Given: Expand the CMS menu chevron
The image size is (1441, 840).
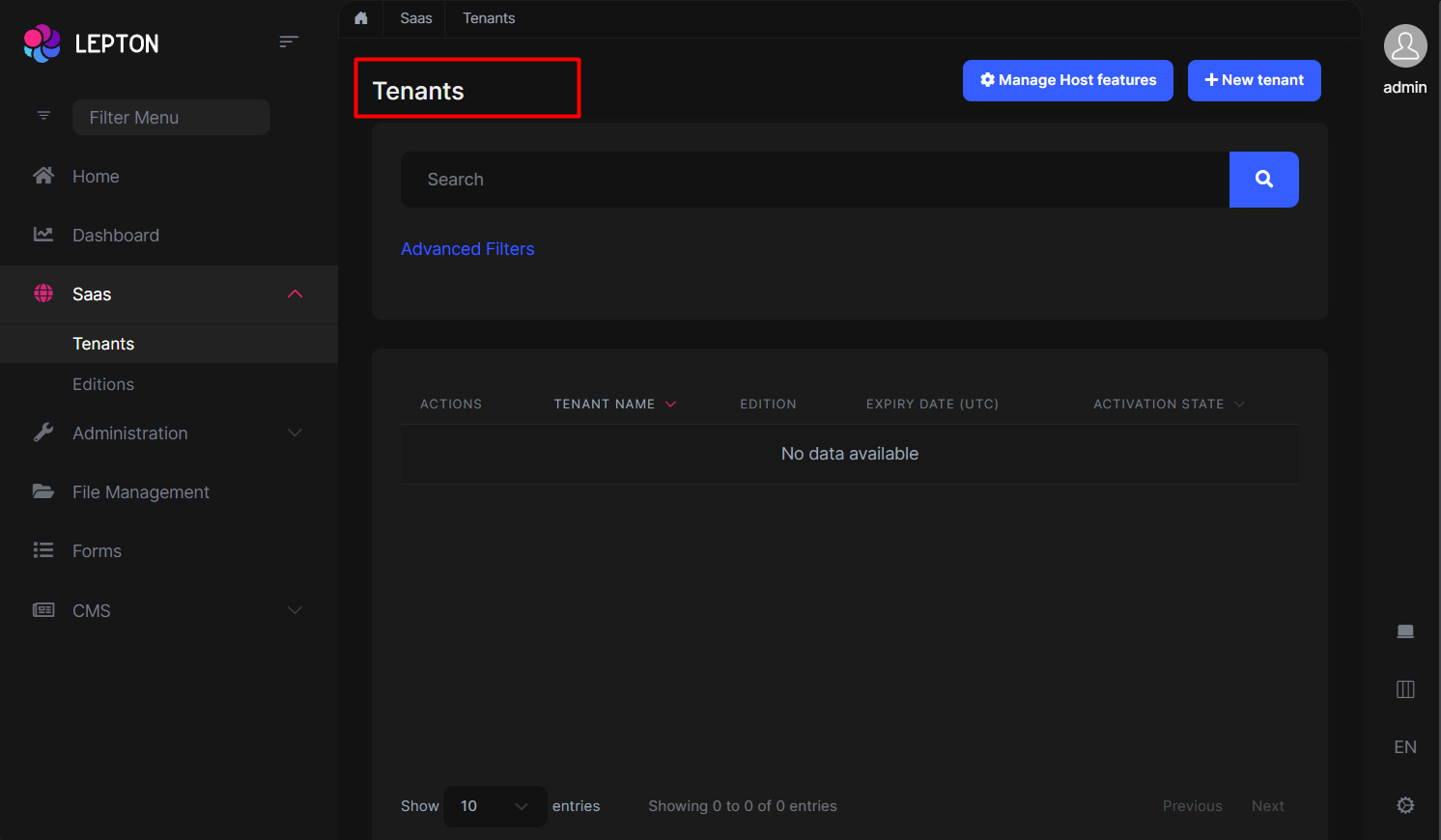Looking at the screenshot, I should click(x=296, y=610).
